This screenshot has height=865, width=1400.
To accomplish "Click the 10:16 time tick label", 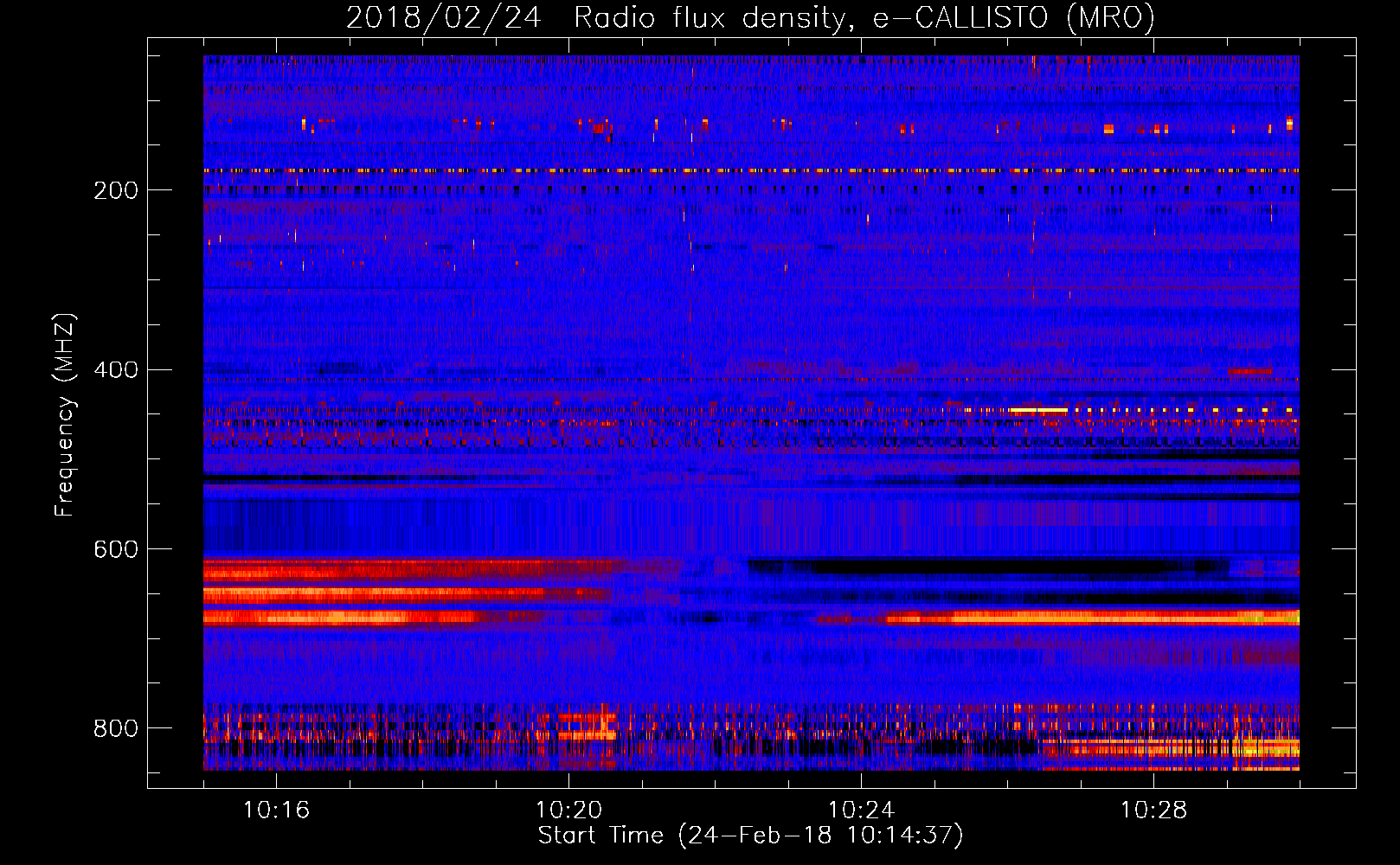I will 276,810.
